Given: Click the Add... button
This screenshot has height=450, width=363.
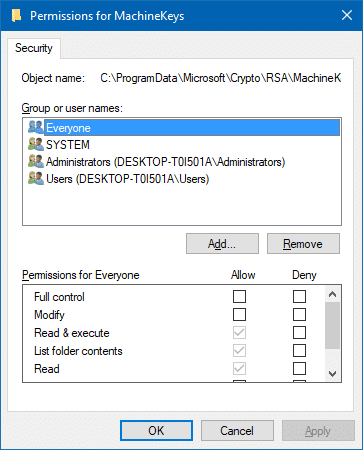Looking at the screenshot, I should pos(222,244).
